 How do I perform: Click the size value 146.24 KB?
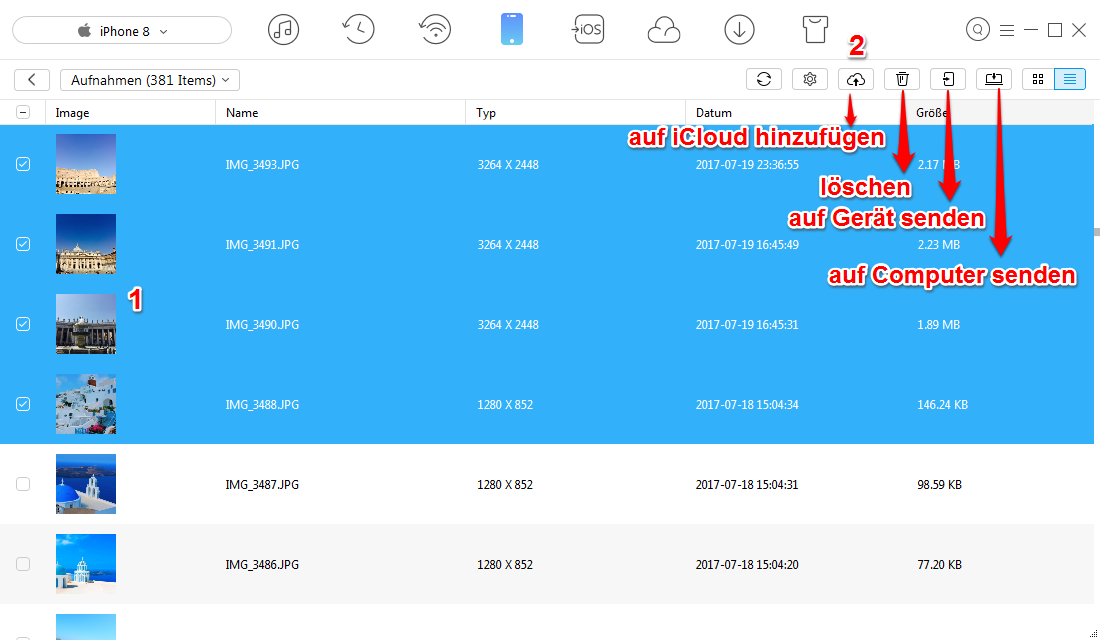(943, 405)
